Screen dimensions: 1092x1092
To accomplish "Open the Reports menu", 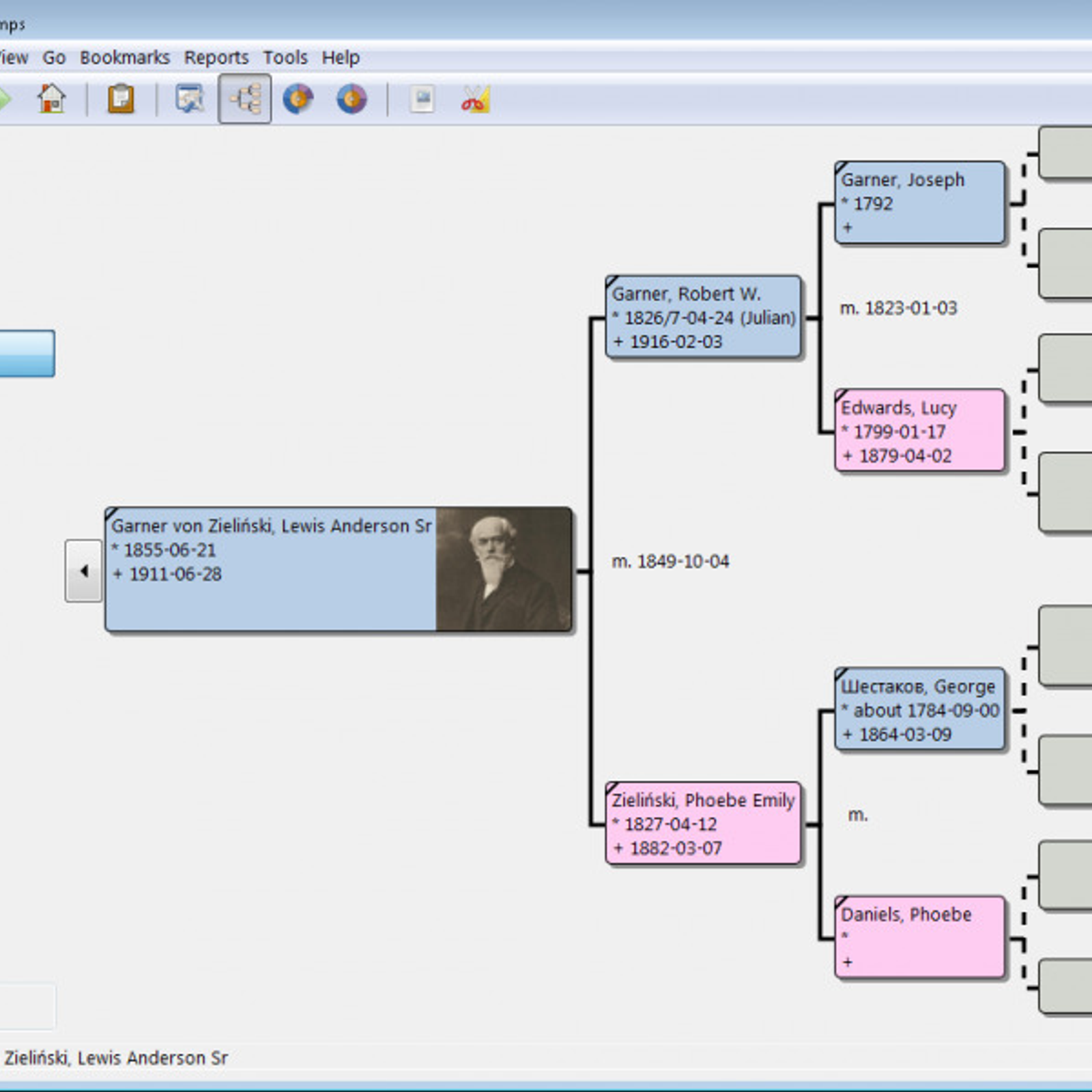I will 216,57.
